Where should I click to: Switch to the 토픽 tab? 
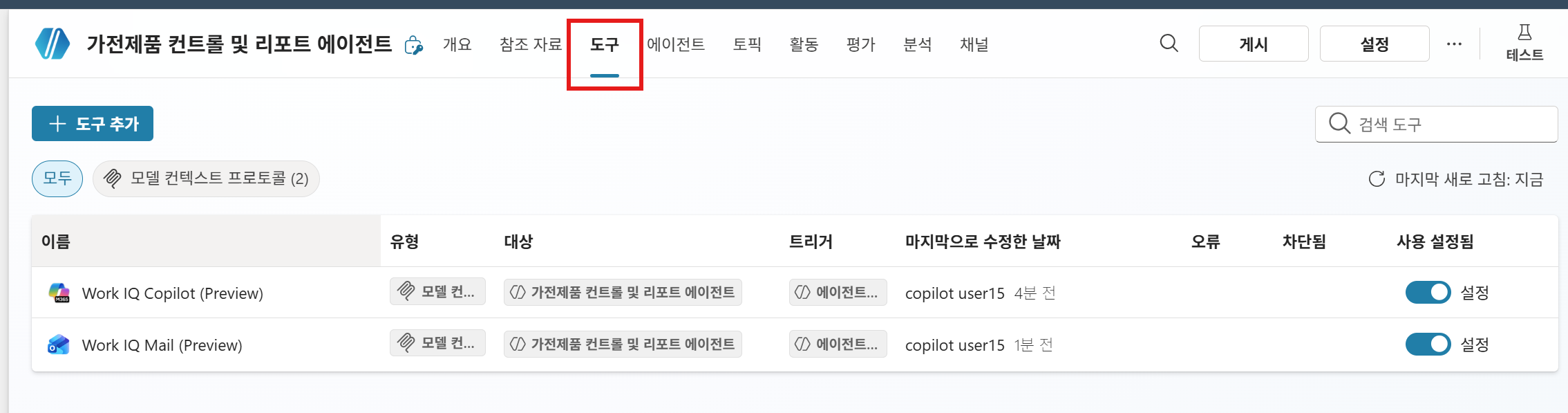[x=747, y=44]
